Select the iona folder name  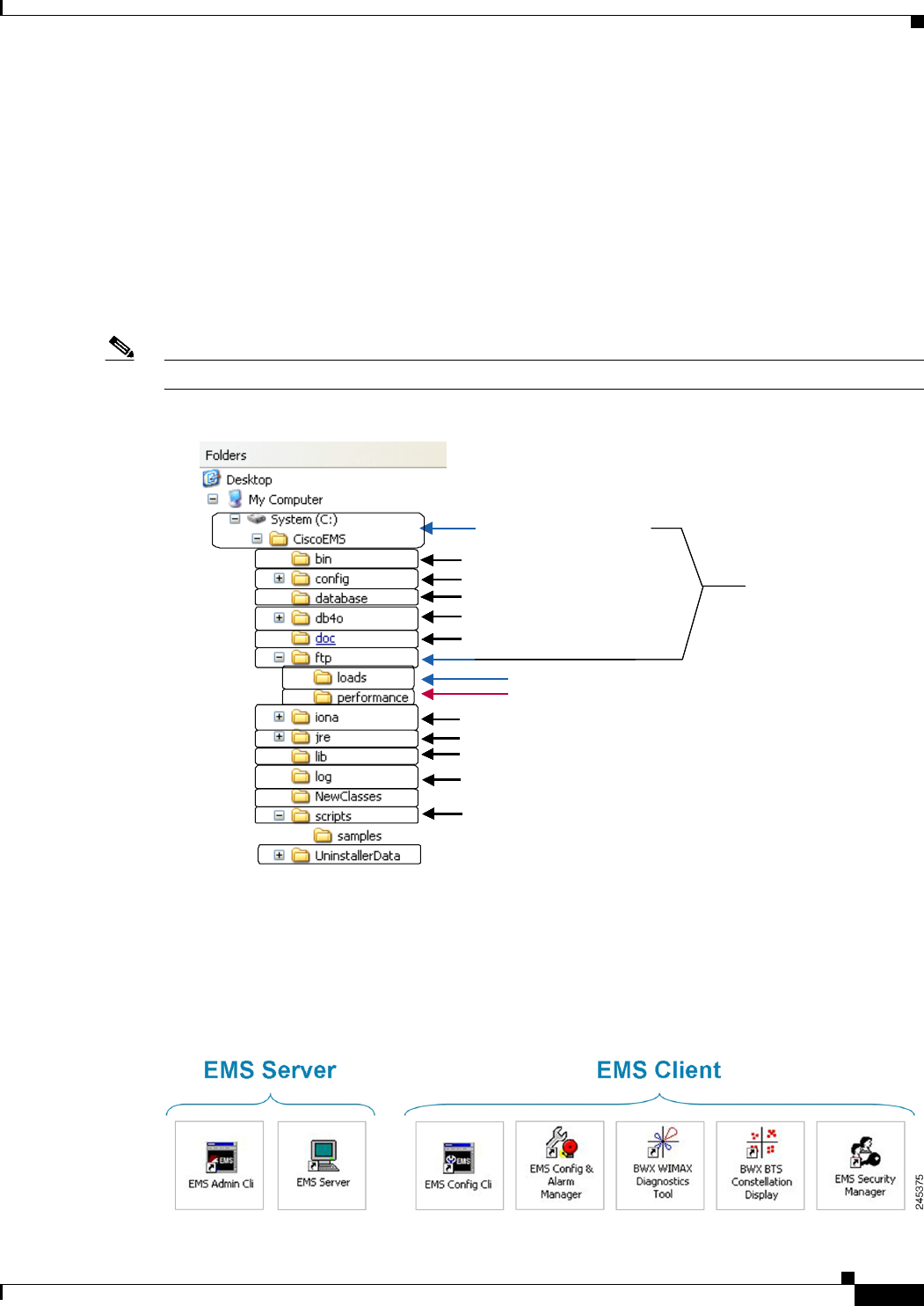pos(327,718)
